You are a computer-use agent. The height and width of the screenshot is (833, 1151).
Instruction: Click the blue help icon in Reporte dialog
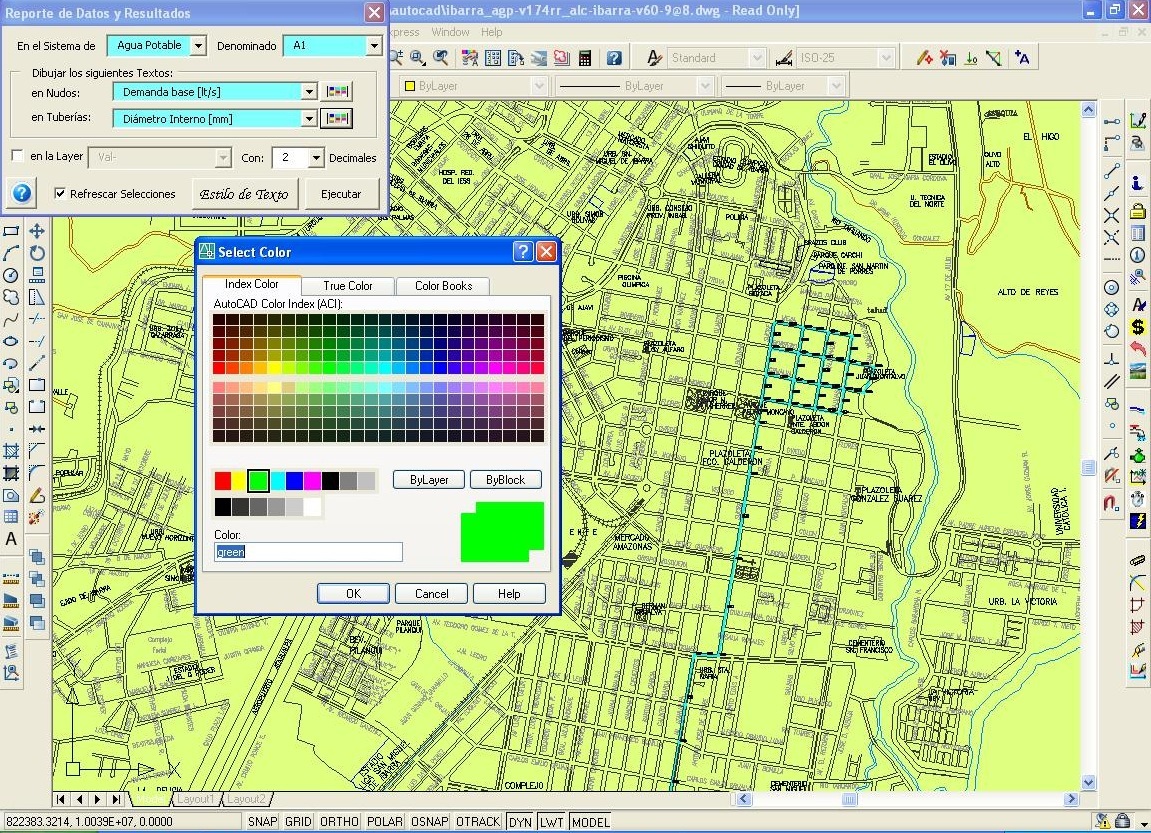[x=21, y=193]
